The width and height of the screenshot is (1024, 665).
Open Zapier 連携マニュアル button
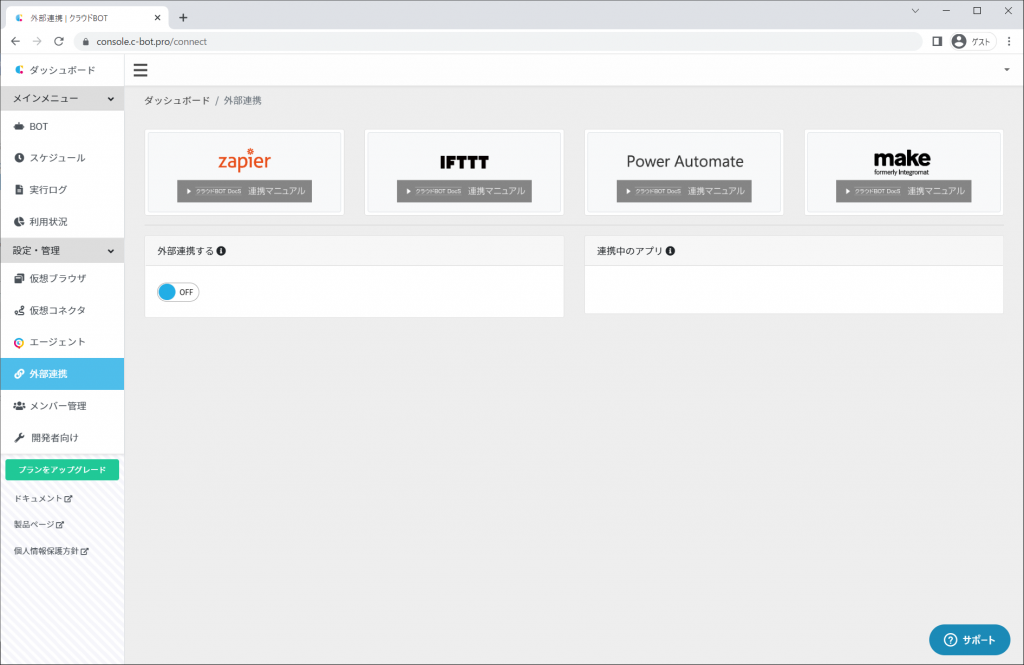(244, 191)
